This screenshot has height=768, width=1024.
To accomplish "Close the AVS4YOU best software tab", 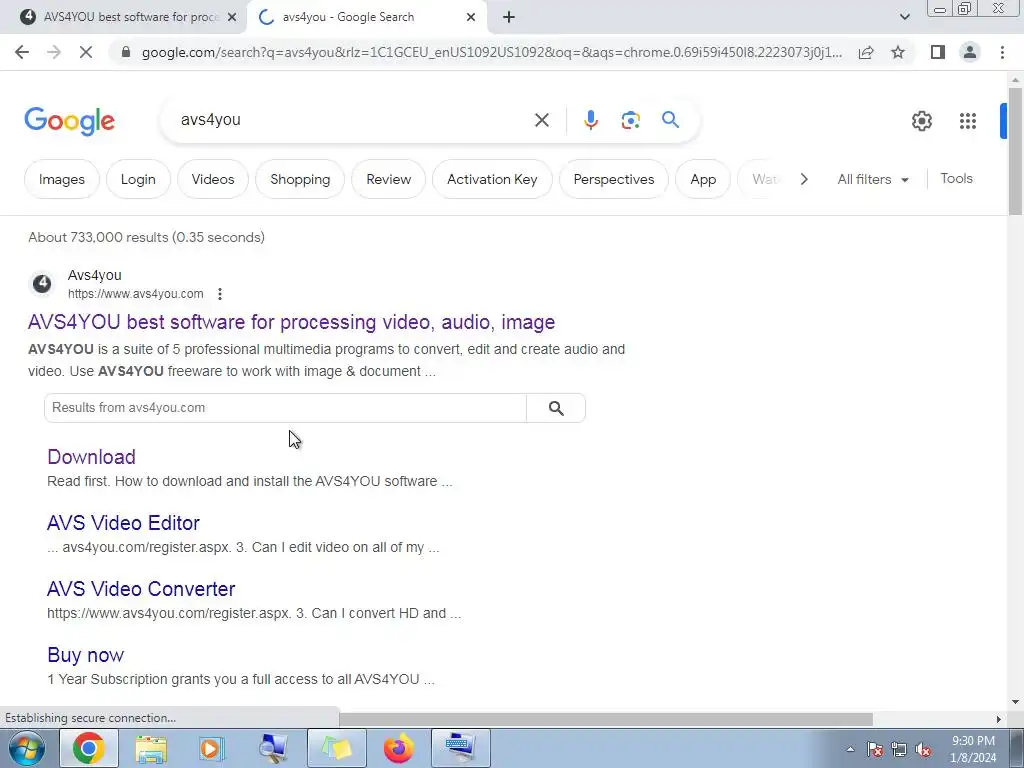I will [232, 18].
